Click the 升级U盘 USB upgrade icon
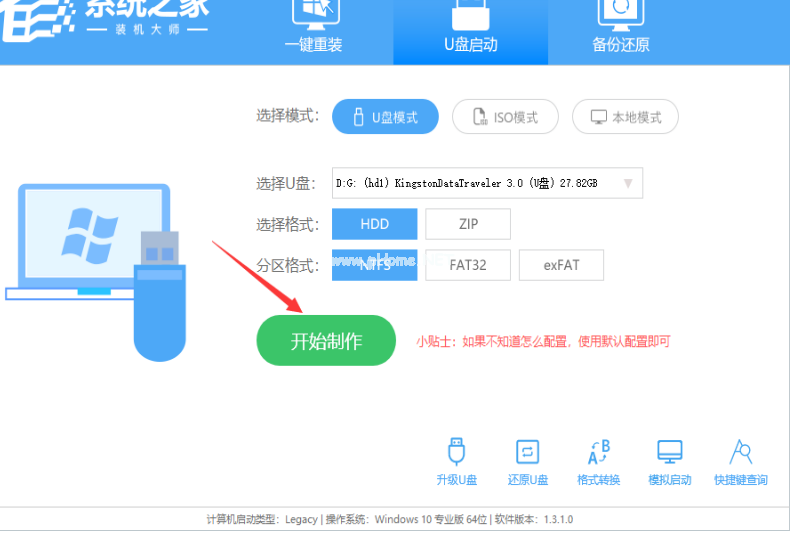The width and height of the screenshot is (795, 537). click(x=457, y=453)
